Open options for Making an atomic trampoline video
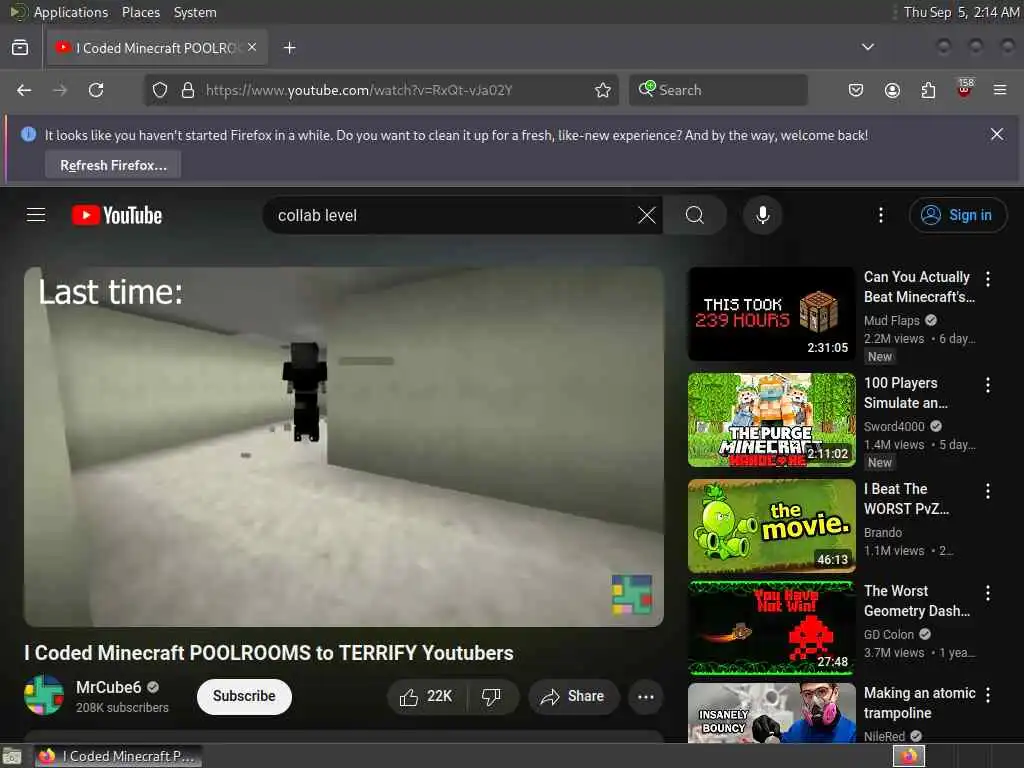The image size is (1024, 768). (x=987, y=695)
